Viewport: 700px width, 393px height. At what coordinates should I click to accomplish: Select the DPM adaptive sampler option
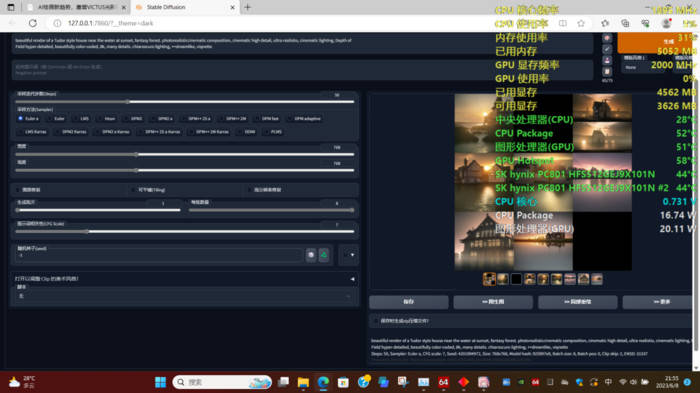(x=304, y=119)
